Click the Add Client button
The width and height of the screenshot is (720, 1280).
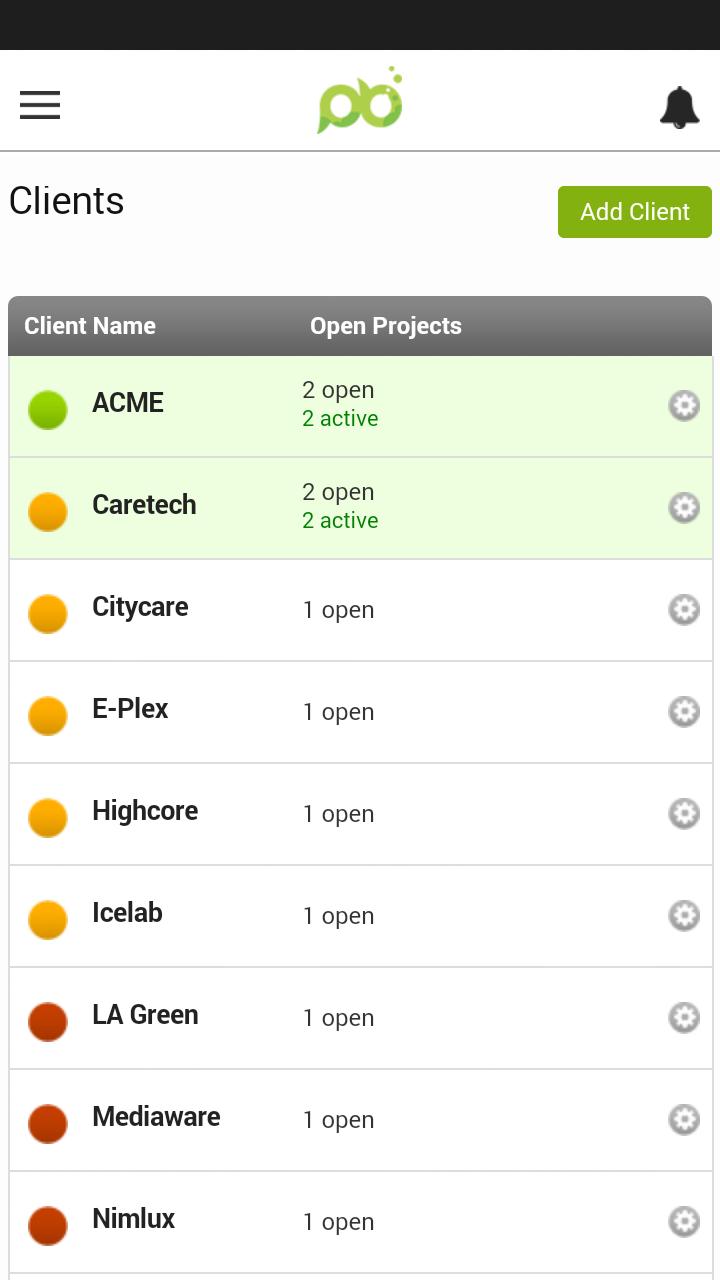(635, 212)
